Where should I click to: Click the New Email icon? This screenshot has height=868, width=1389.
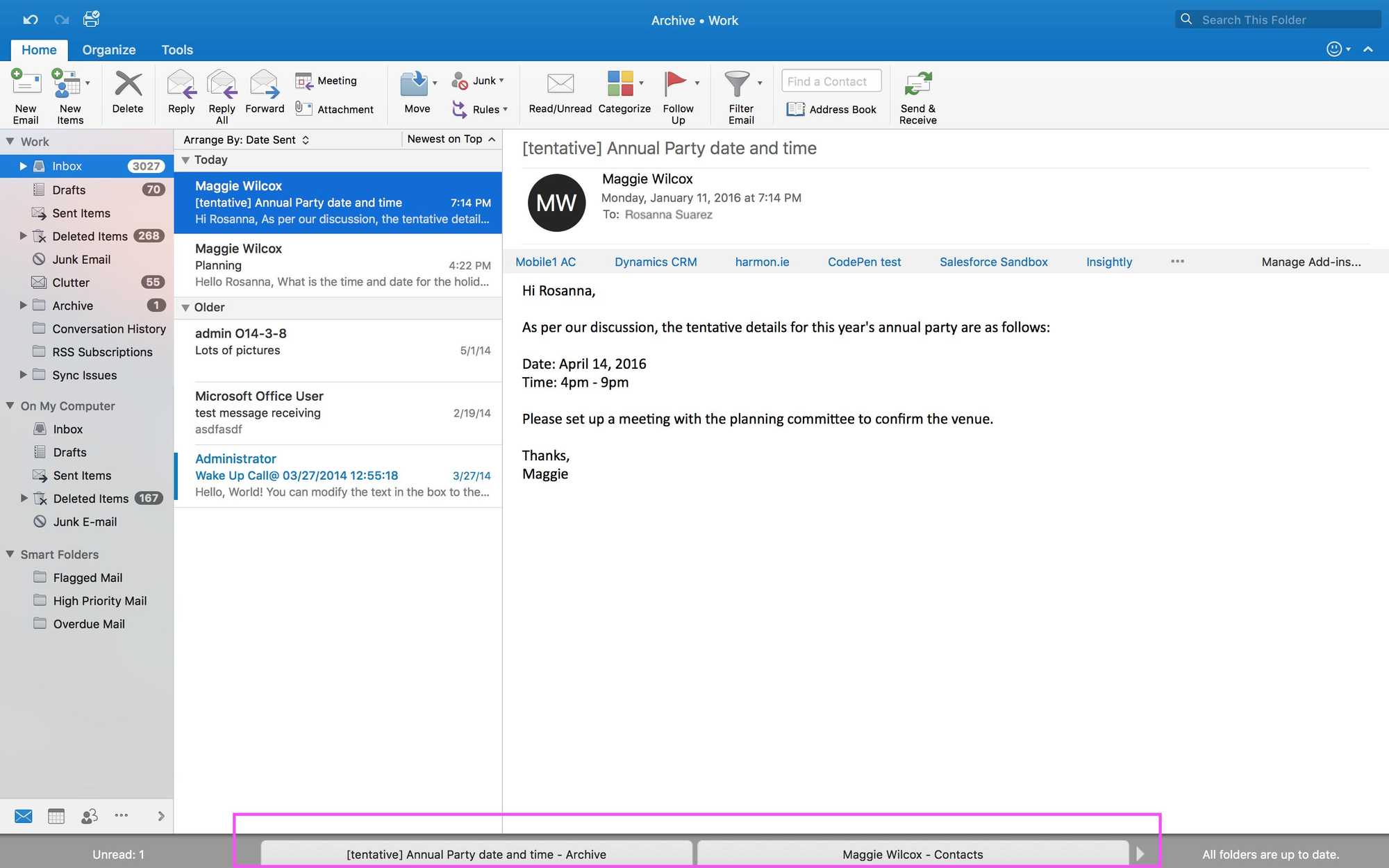coord(26,94)
